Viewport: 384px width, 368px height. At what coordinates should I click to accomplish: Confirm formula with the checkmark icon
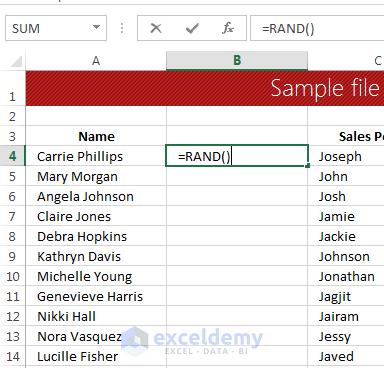tap(192, 28)
